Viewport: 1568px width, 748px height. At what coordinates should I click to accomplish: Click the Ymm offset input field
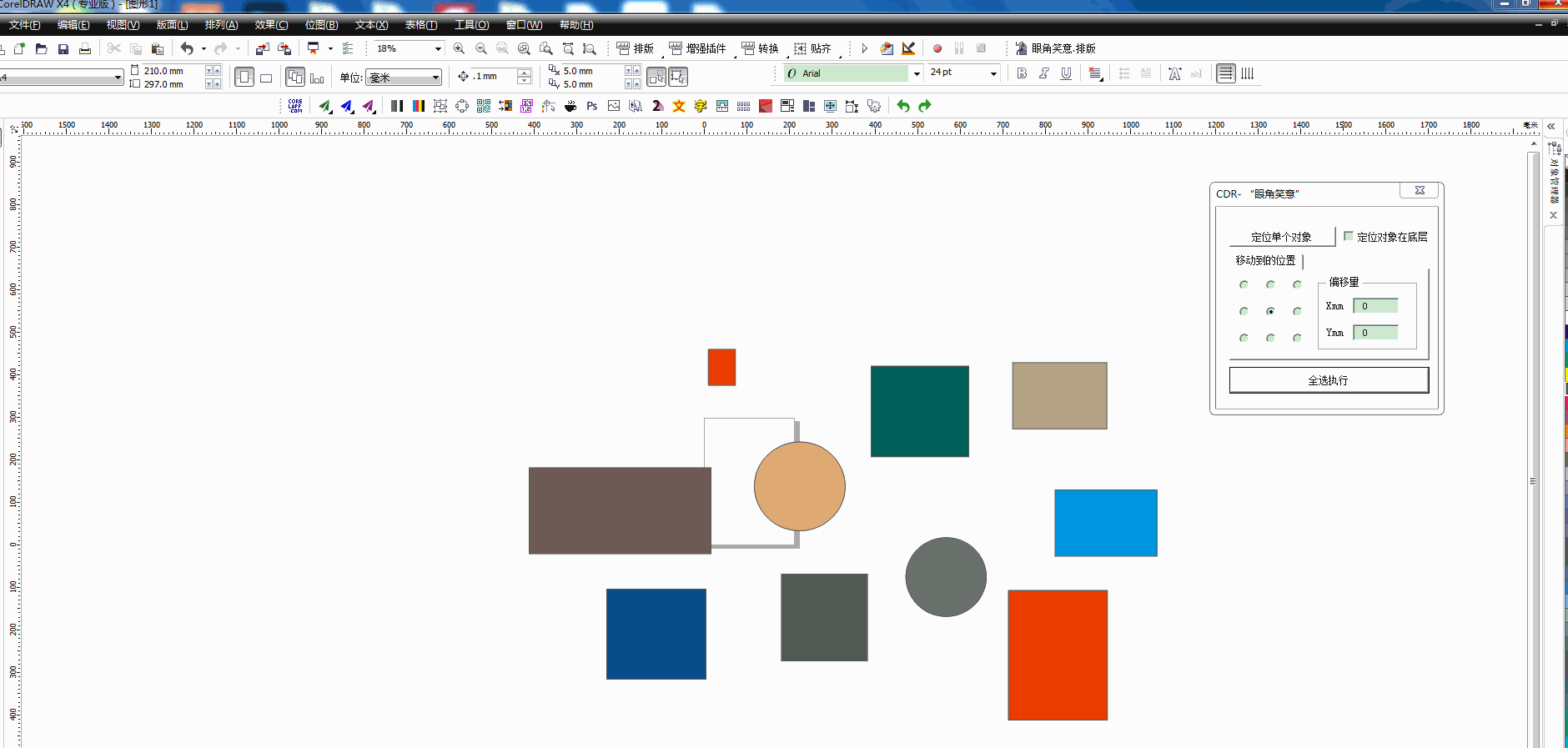click(x=1375, y=333)
